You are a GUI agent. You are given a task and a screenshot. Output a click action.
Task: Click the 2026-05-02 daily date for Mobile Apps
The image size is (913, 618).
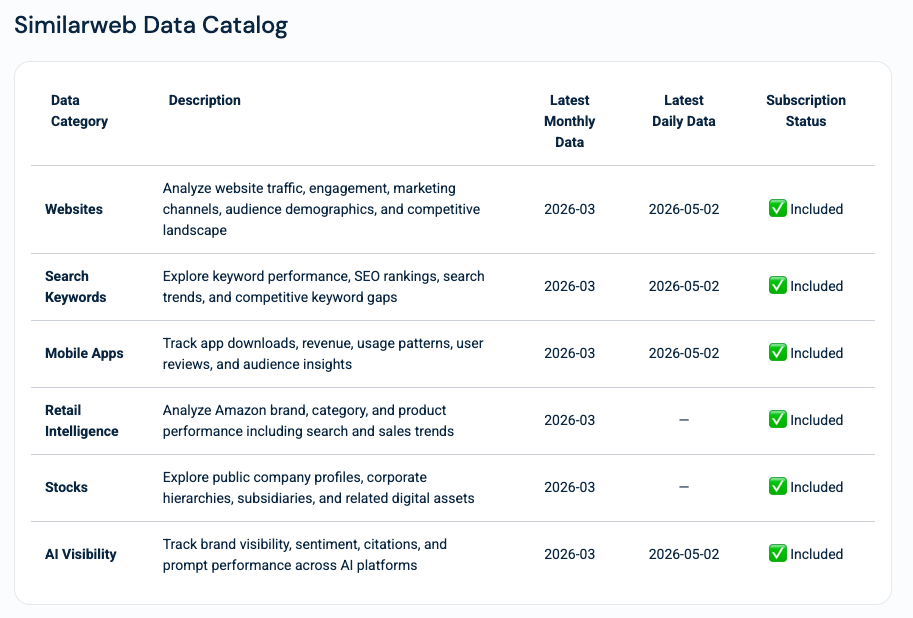(684, 353)
